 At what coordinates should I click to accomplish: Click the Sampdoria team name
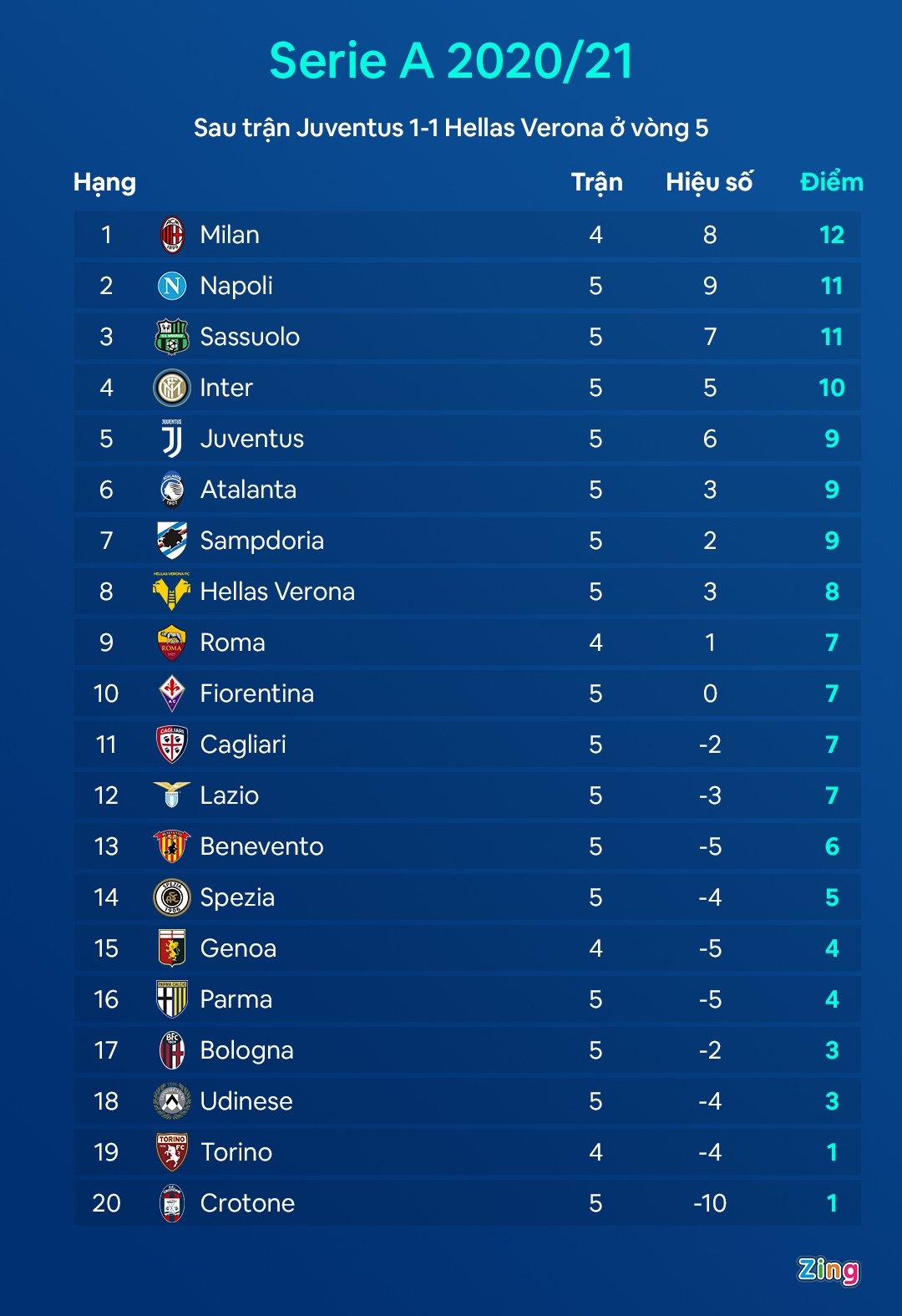tap(261, 541)
